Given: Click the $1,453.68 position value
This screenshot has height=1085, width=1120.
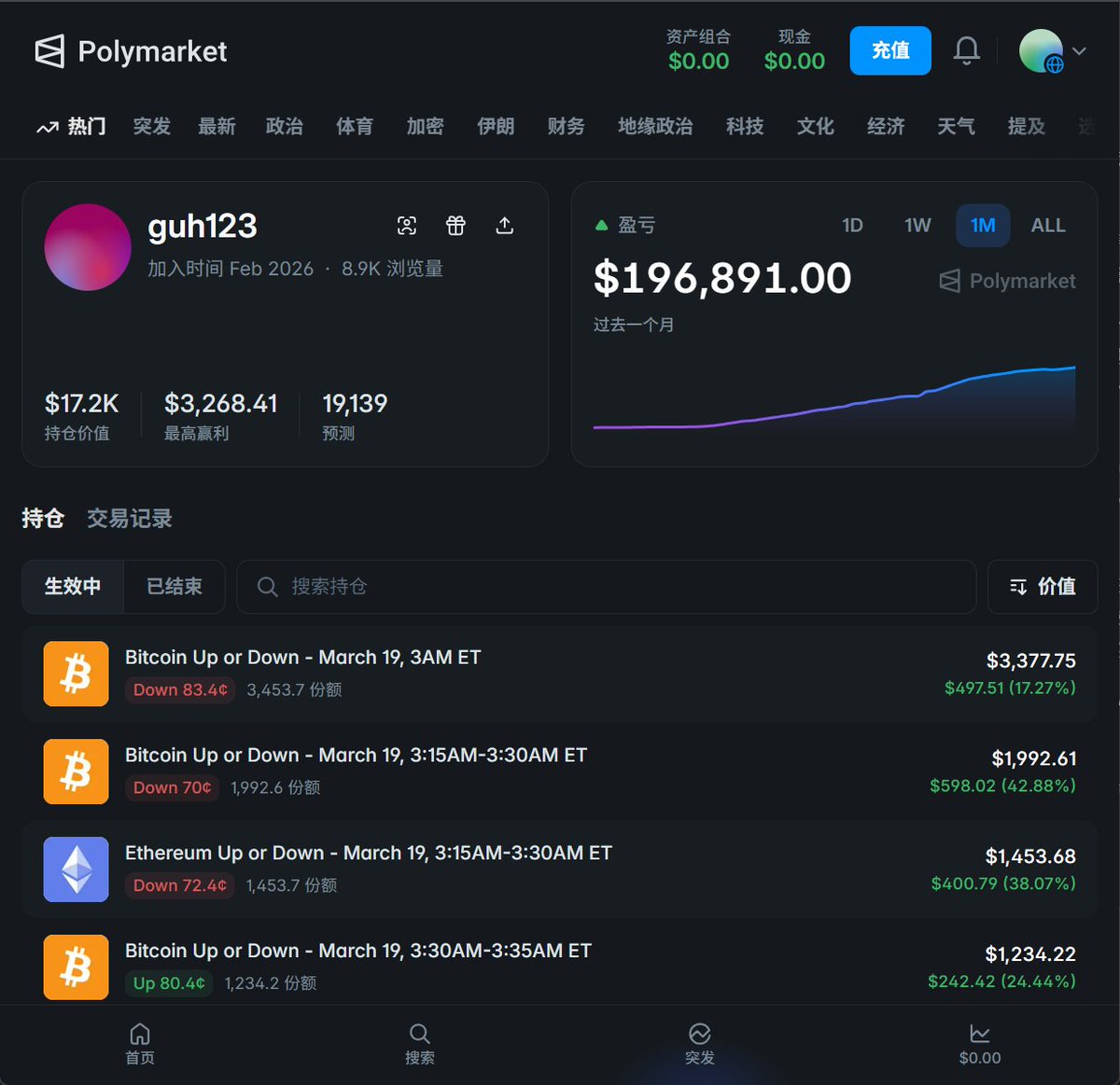Looking at the screenshot, I should tap(1030, 856).
